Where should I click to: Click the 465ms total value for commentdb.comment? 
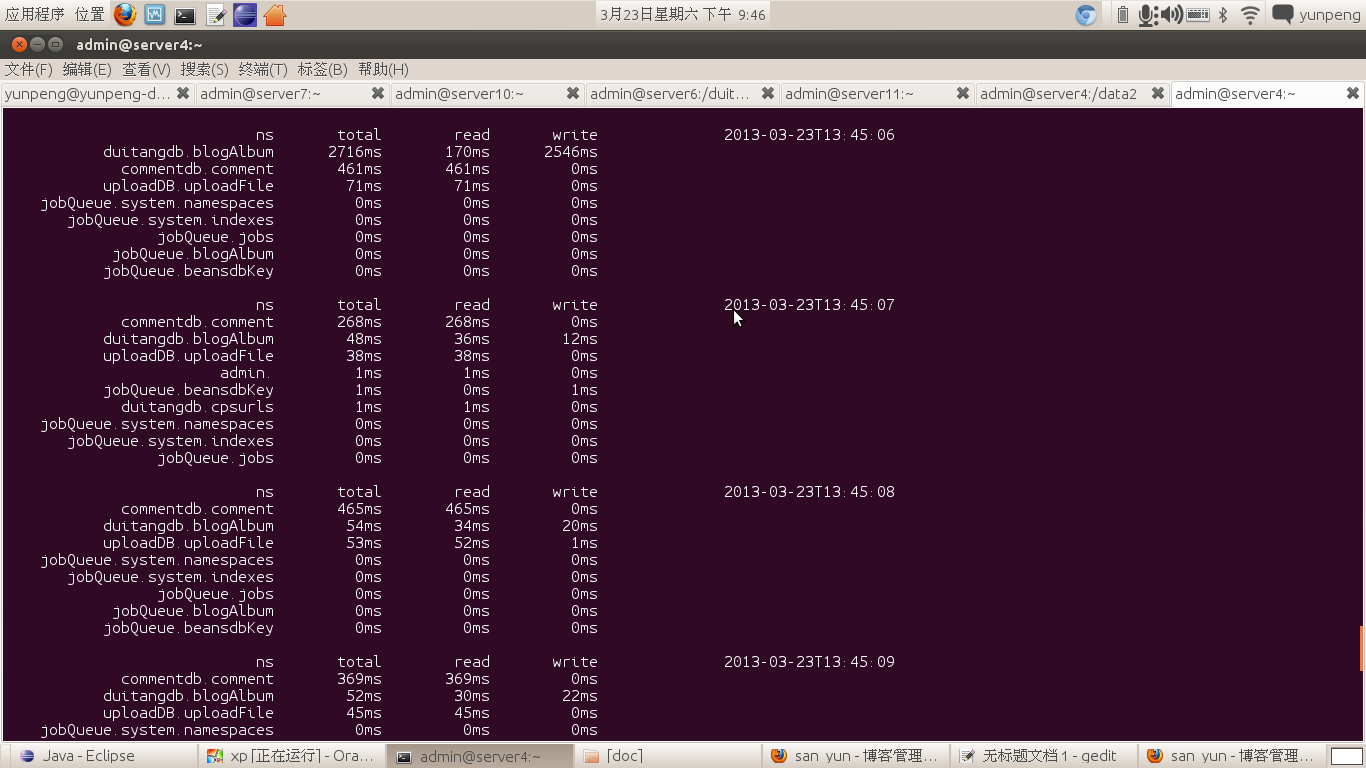pos(359,509)
